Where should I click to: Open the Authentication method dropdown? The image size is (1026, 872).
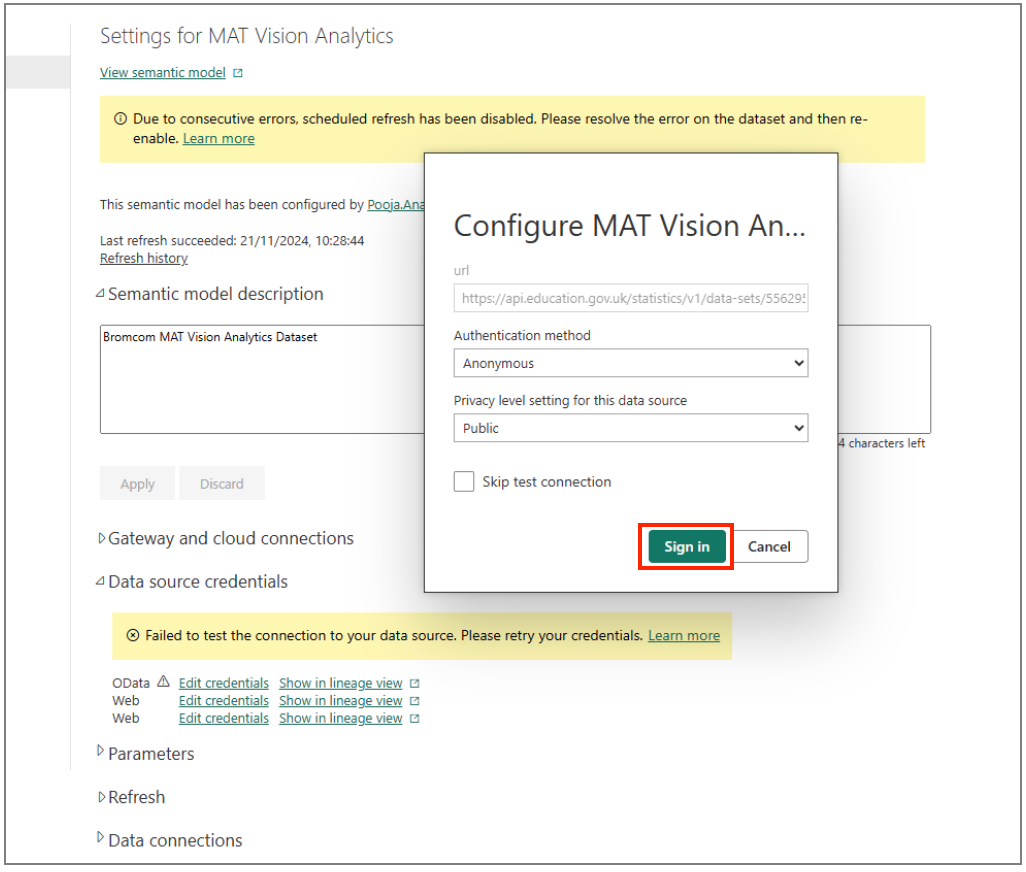tap(631, 363)
